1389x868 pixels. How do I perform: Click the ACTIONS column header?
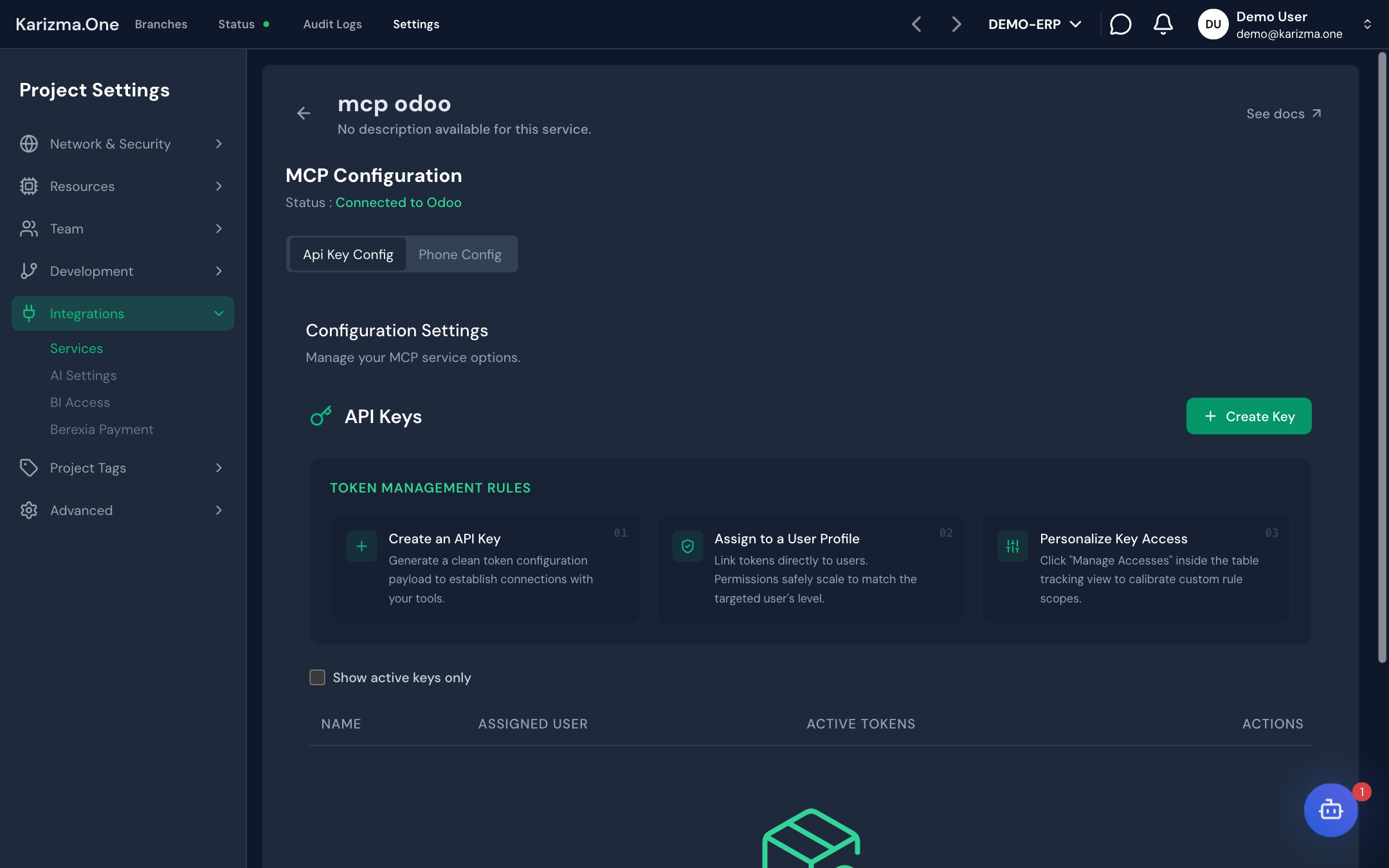[1273, 724]
